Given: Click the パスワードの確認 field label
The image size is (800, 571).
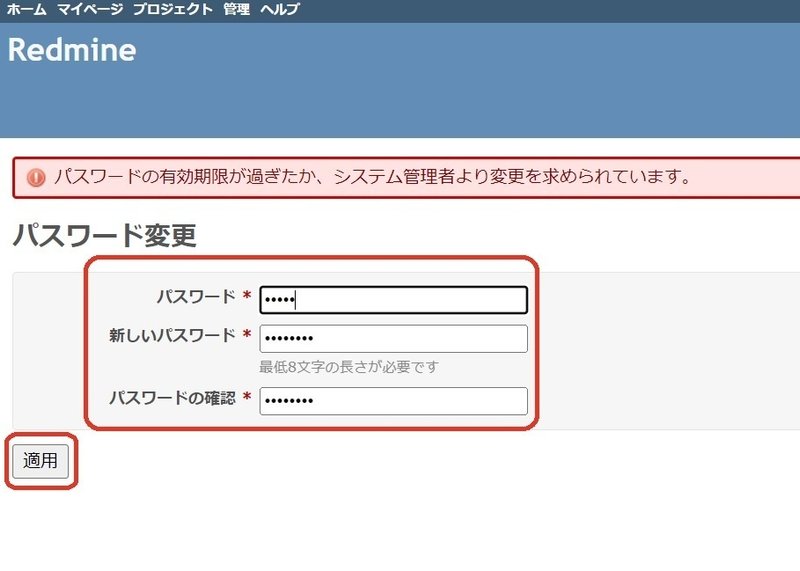Looking at the screenshot, I should point(172,398).
